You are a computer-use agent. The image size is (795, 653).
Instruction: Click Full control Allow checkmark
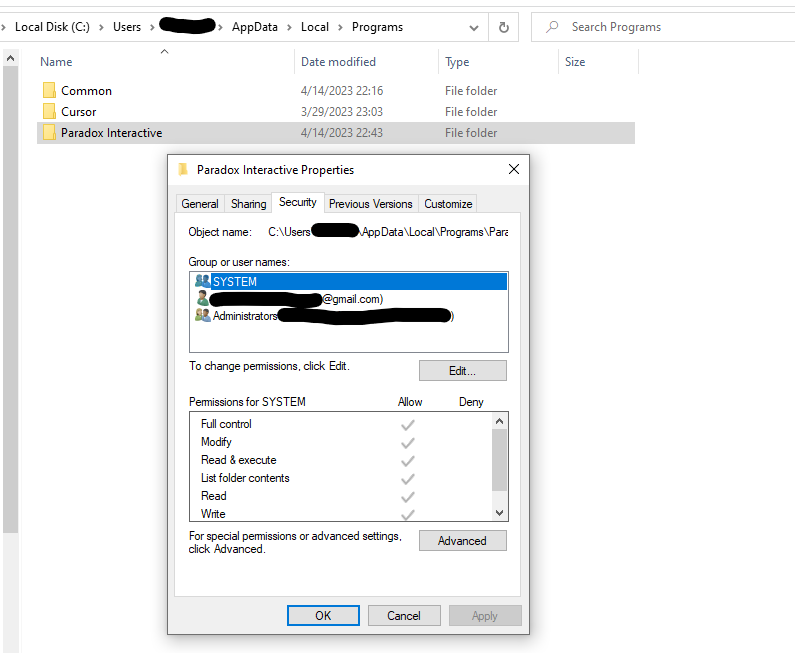408,425
